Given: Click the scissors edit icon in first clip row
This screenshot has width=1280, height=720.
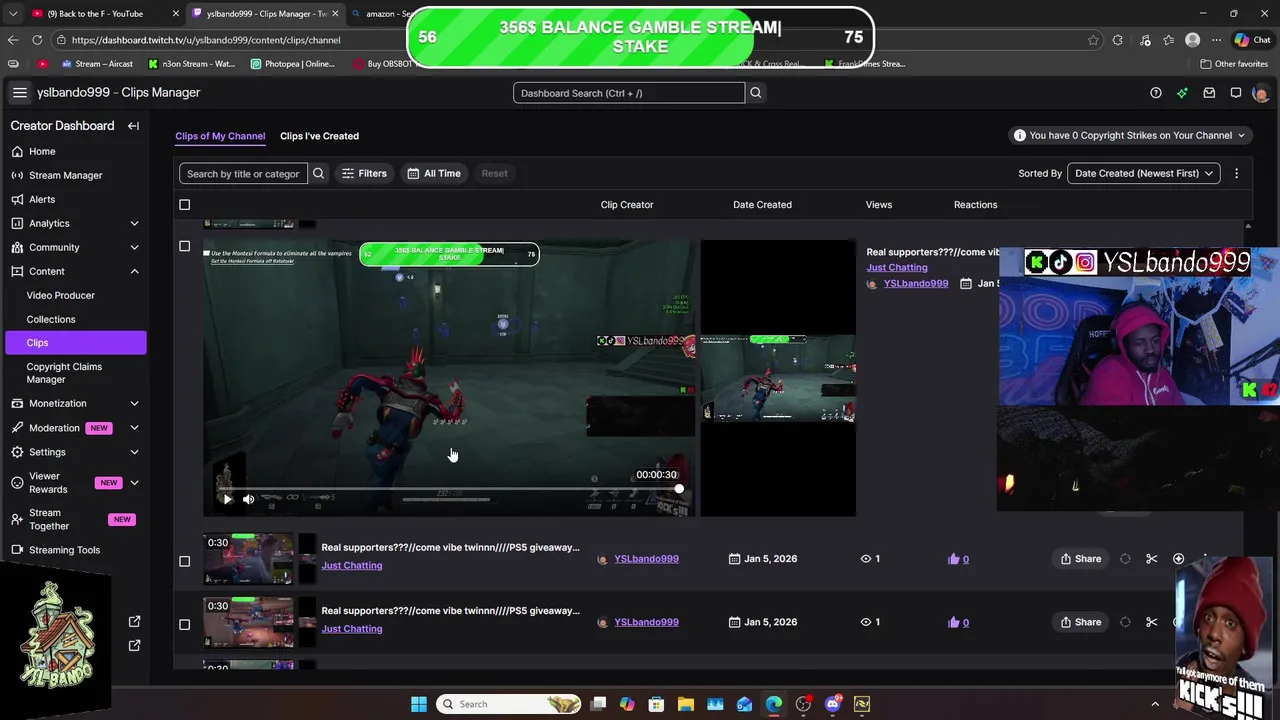Looking at the screenshot, I should (1152, 559).
